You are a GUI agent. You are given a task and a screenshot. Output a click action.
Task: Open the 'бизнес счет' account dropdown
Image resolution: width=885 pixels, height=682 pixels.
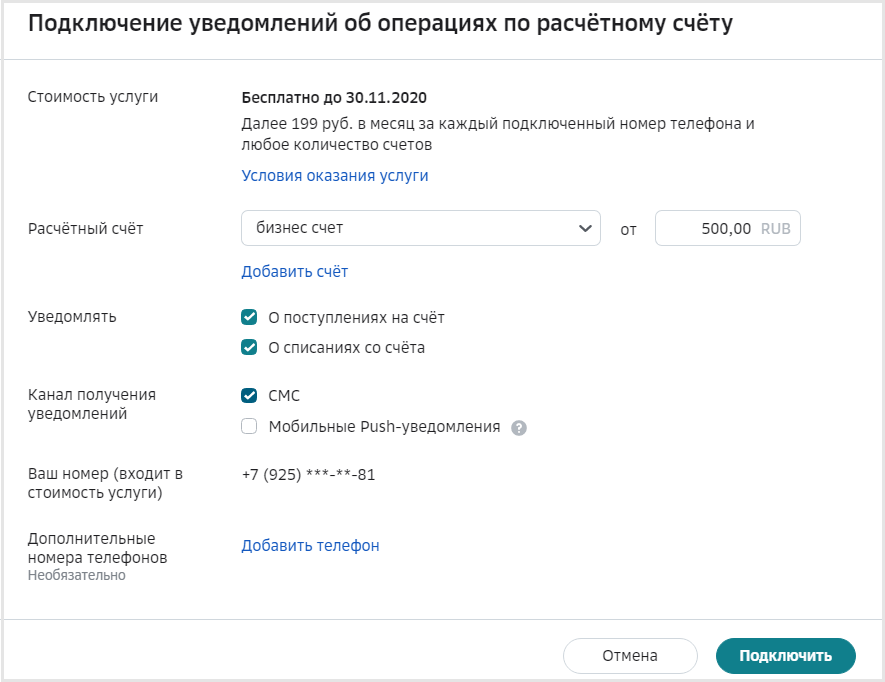420,228
